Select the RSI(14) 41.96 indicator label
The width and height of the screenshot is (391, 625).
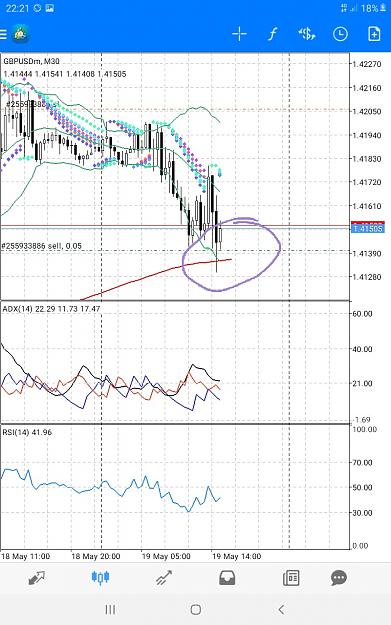27,432
